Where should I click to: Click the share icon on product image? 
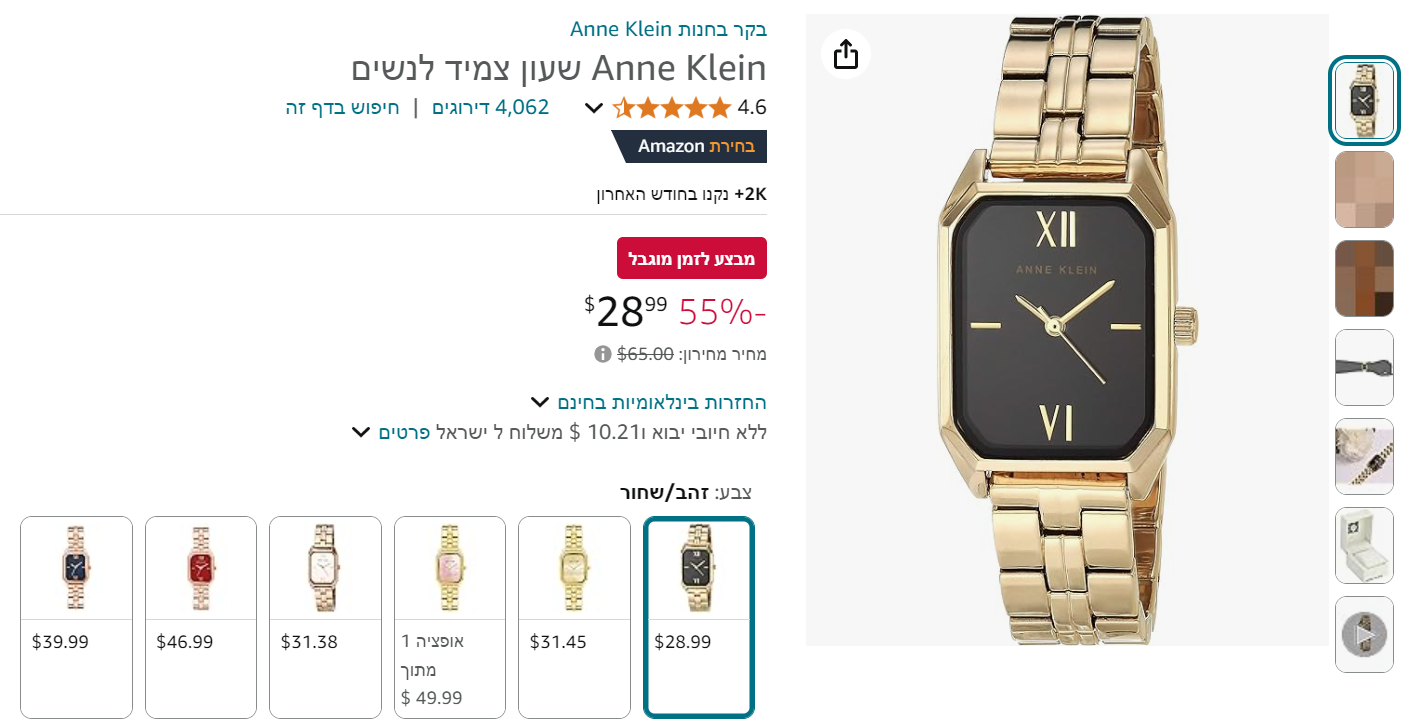point(846,54)
